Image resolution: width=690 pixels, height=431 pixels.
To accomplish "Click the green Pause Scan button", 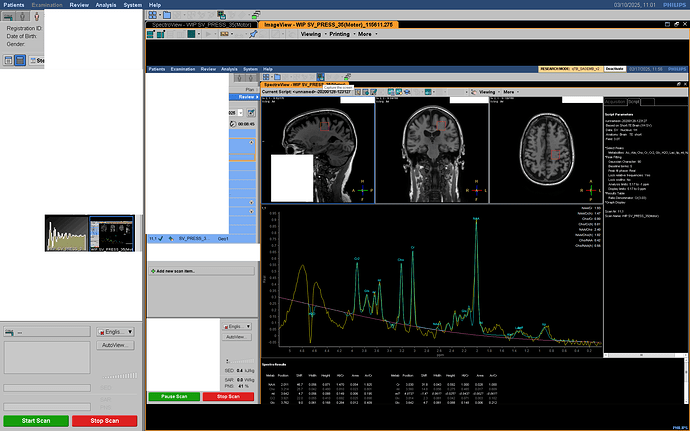I will [174, 396].
